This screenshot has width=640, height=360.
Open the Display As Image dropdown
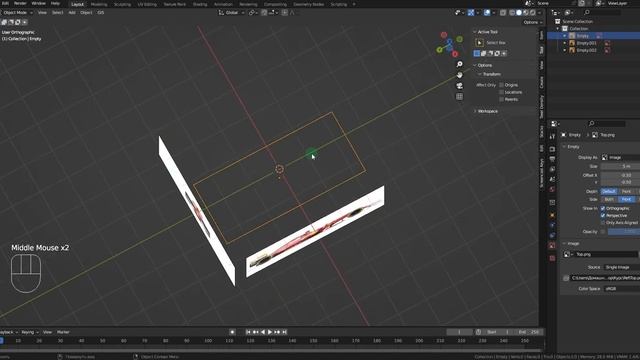click(x=620, y=158)
